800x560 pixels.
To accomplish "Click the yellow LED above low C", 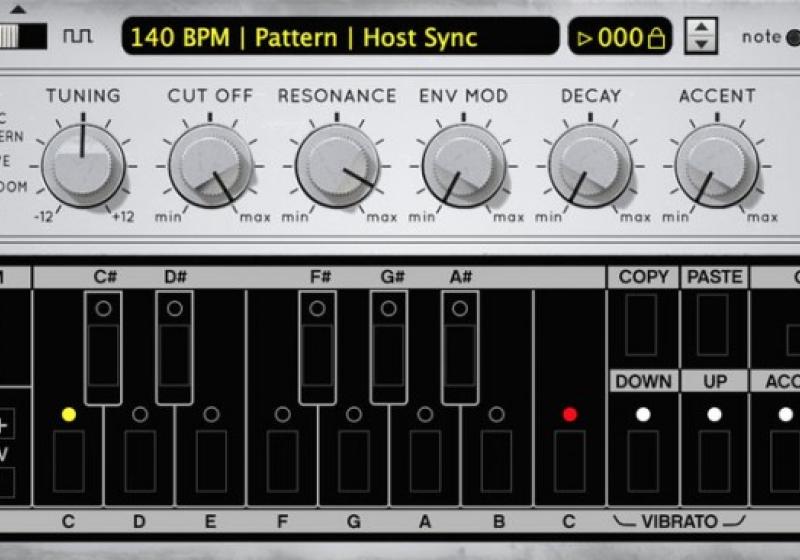I will click(69, 415).
